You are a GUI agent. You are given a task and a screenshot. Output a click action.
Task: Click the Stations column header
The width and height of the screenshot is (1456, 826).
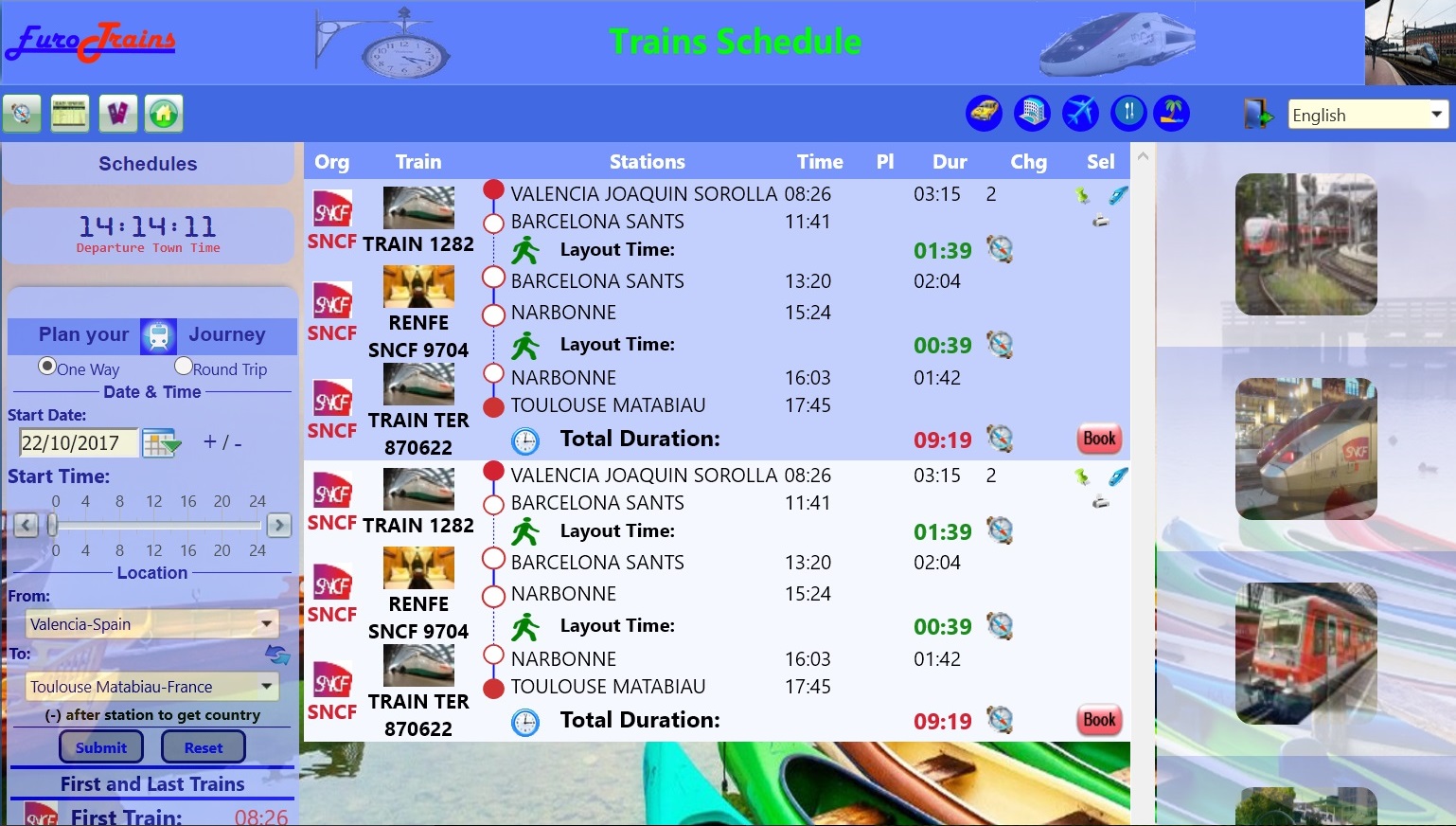(648, 162)
